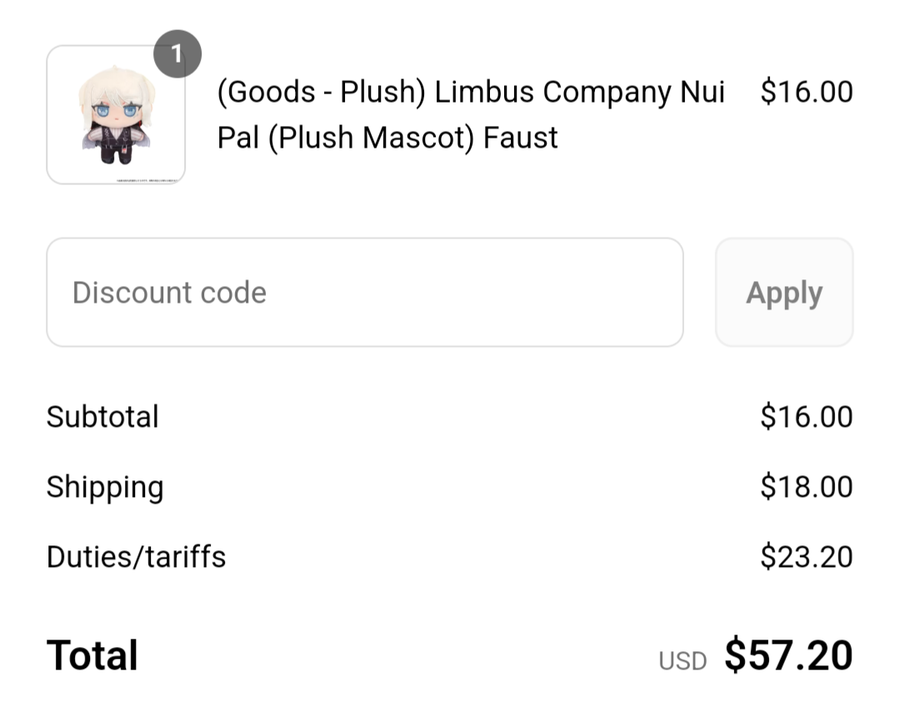900x708 pixels.
Task: Click the USD currency indicator
Action: tap(682, 661)
